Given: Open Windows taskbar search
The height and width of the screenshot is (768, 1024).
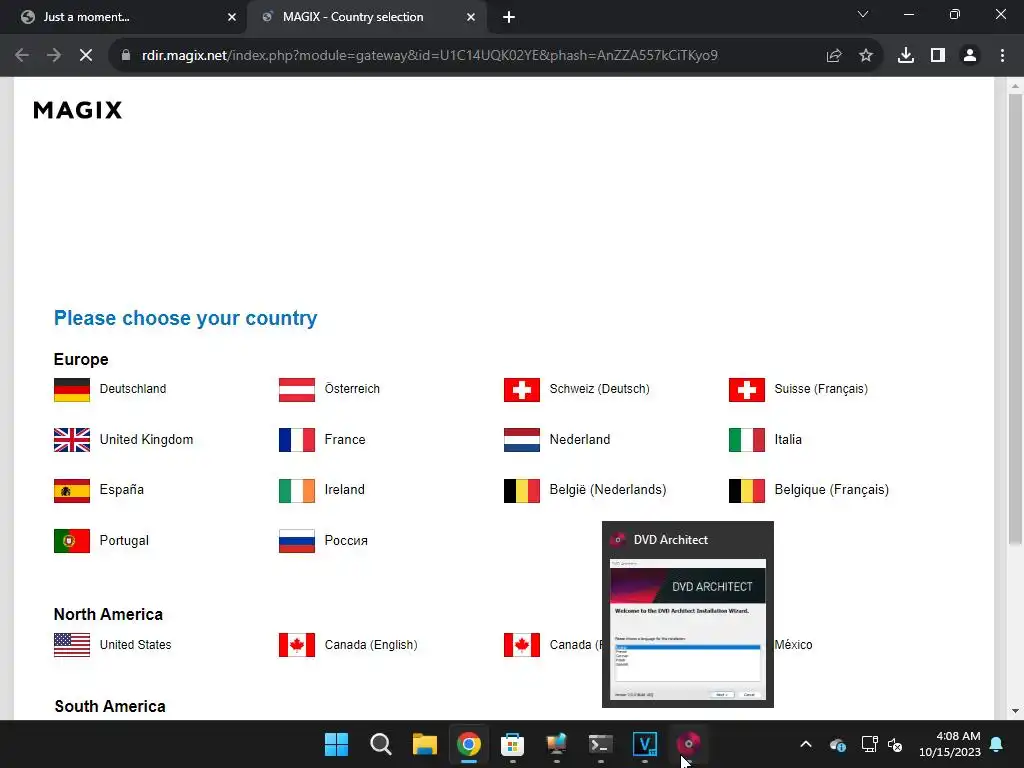Looking at the screenshot, I should [381, 744].
